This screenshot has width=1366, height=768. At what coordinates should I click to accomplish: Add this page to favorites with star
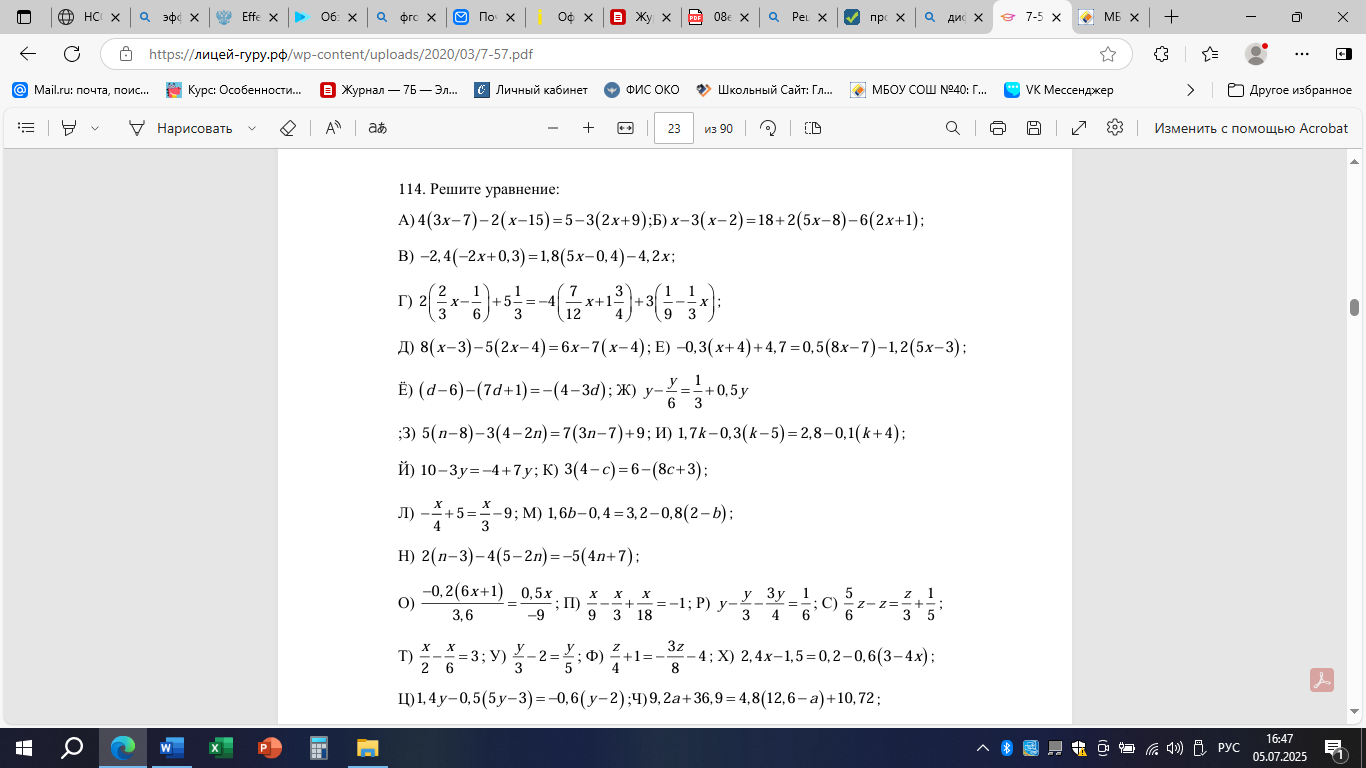click(x=1108, y=54)
